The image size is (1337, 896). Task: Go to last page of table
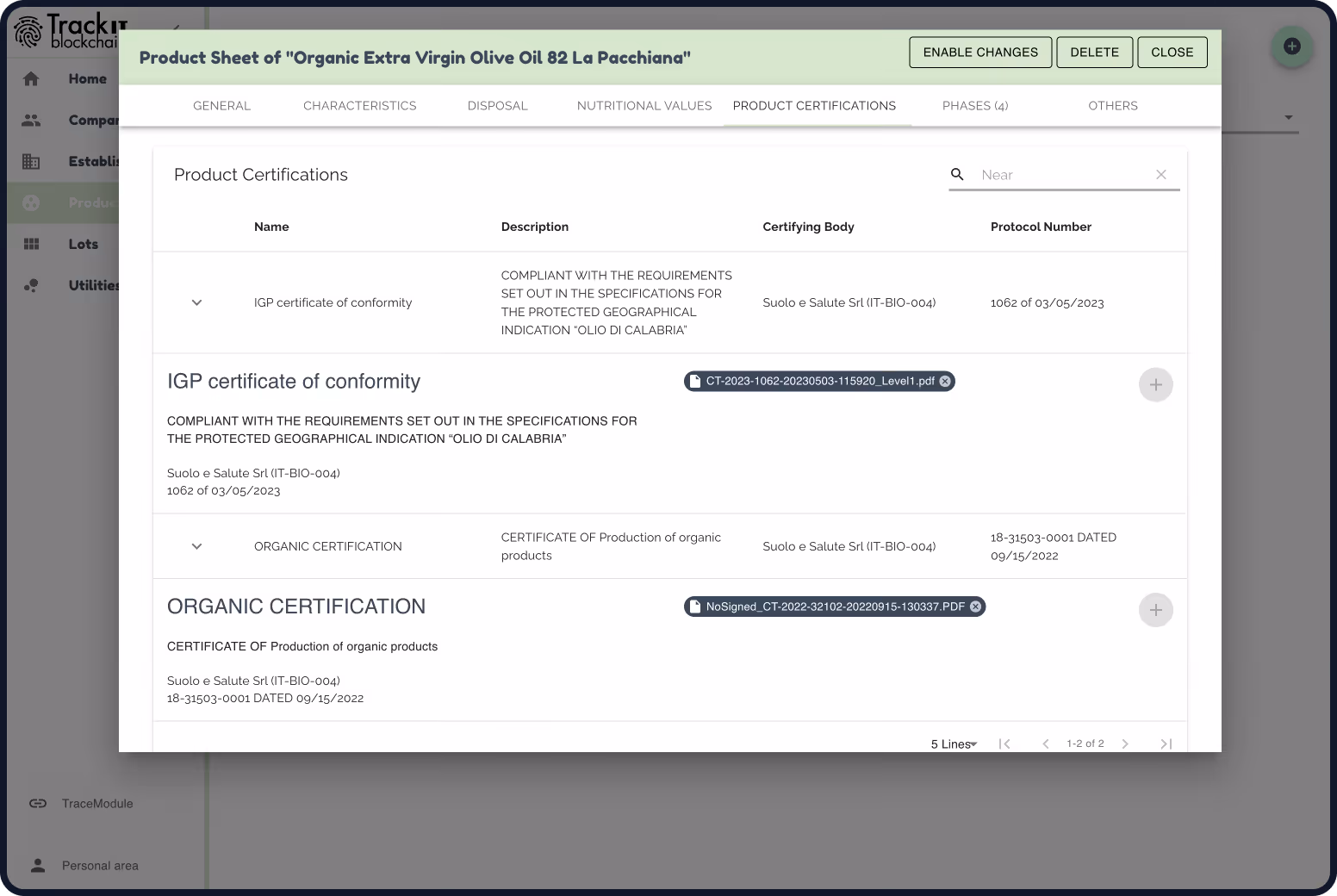[1166, 744]
